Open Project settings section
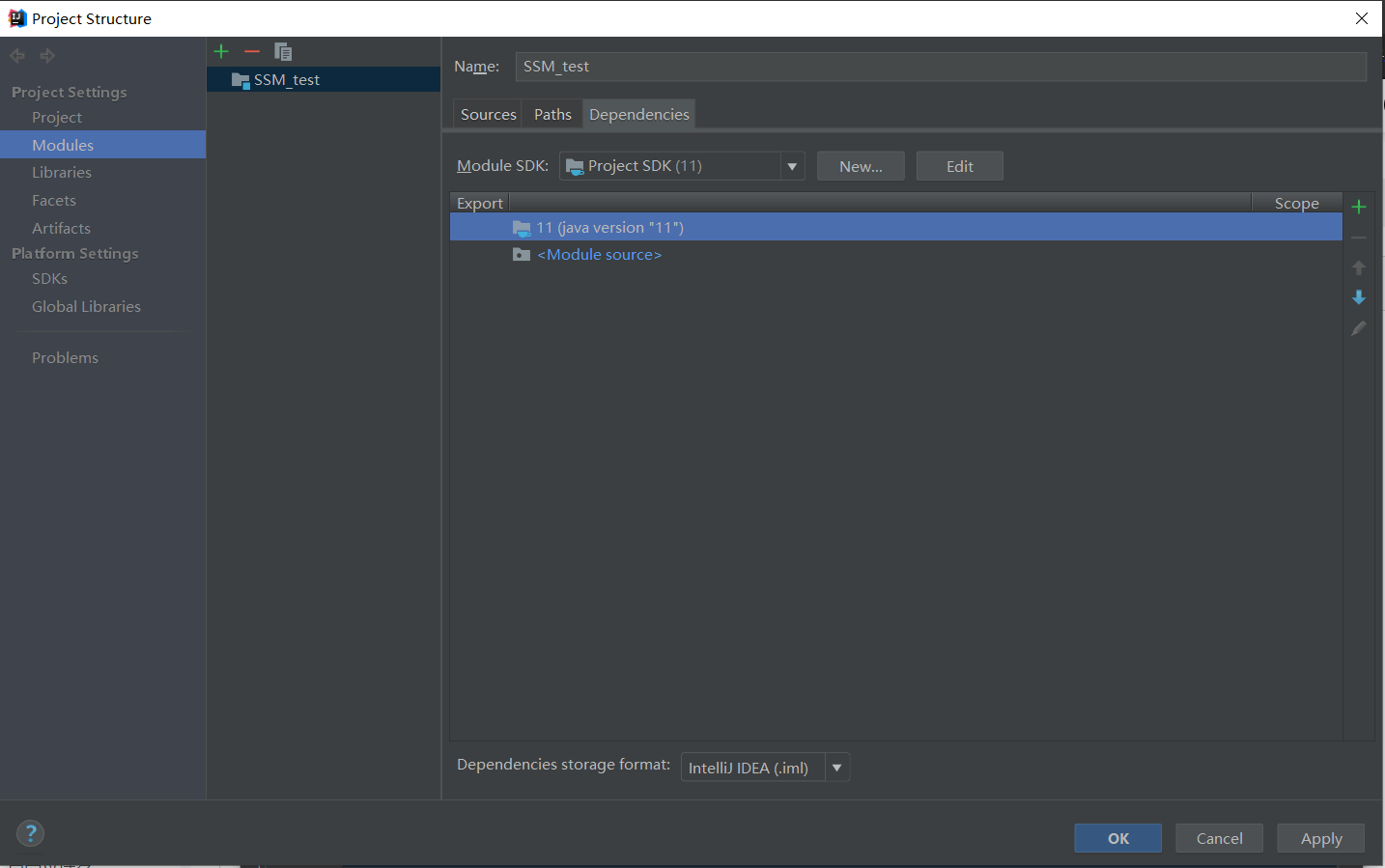Image resolution: width=1385 pixels, height=868 pixels. [57, 117]
